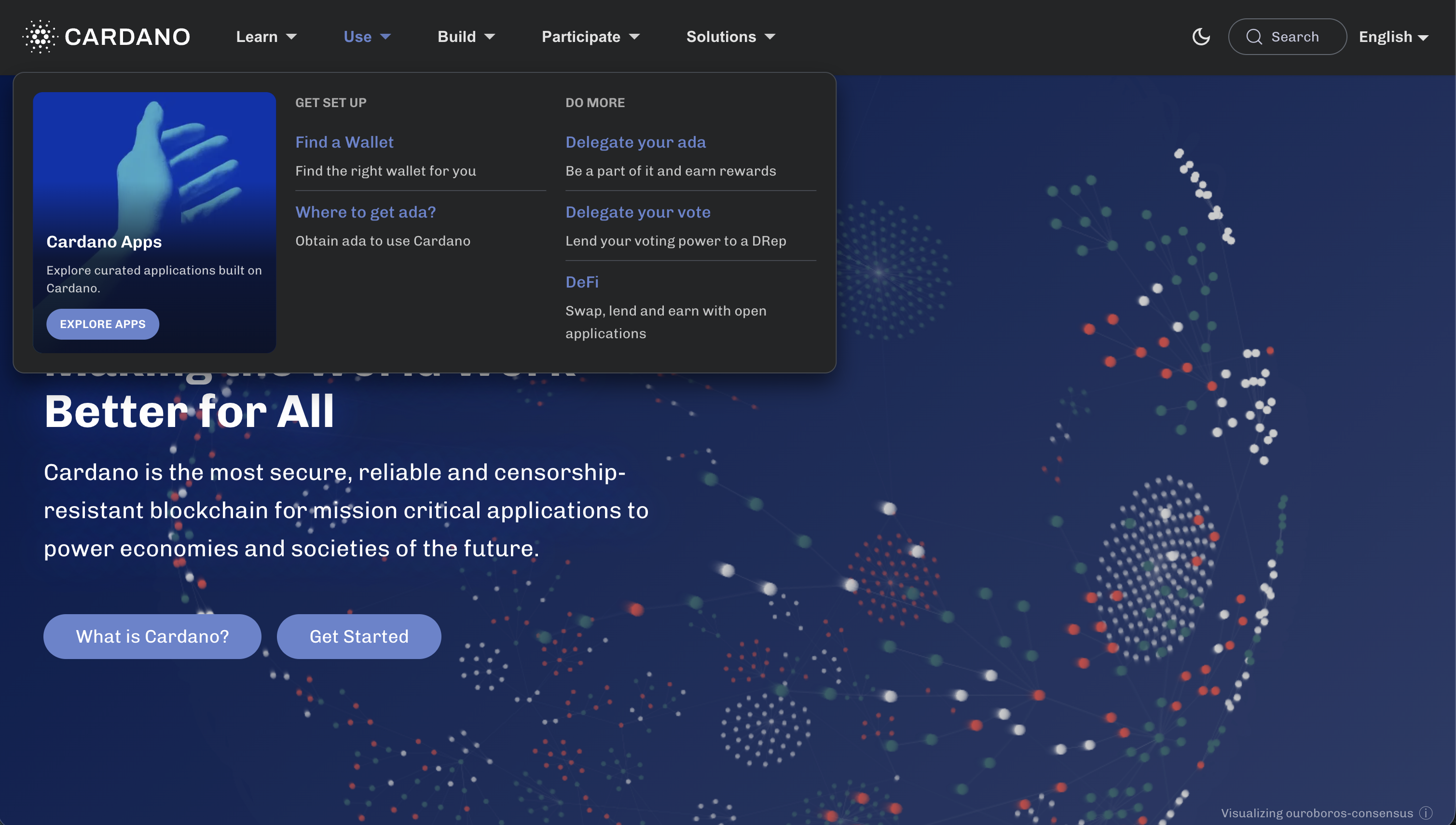The height and width of the screenshot is (825, 1456).
Task: Open info icon beside Visualizing ouroboros-consensus
Action: point(1426,813)
